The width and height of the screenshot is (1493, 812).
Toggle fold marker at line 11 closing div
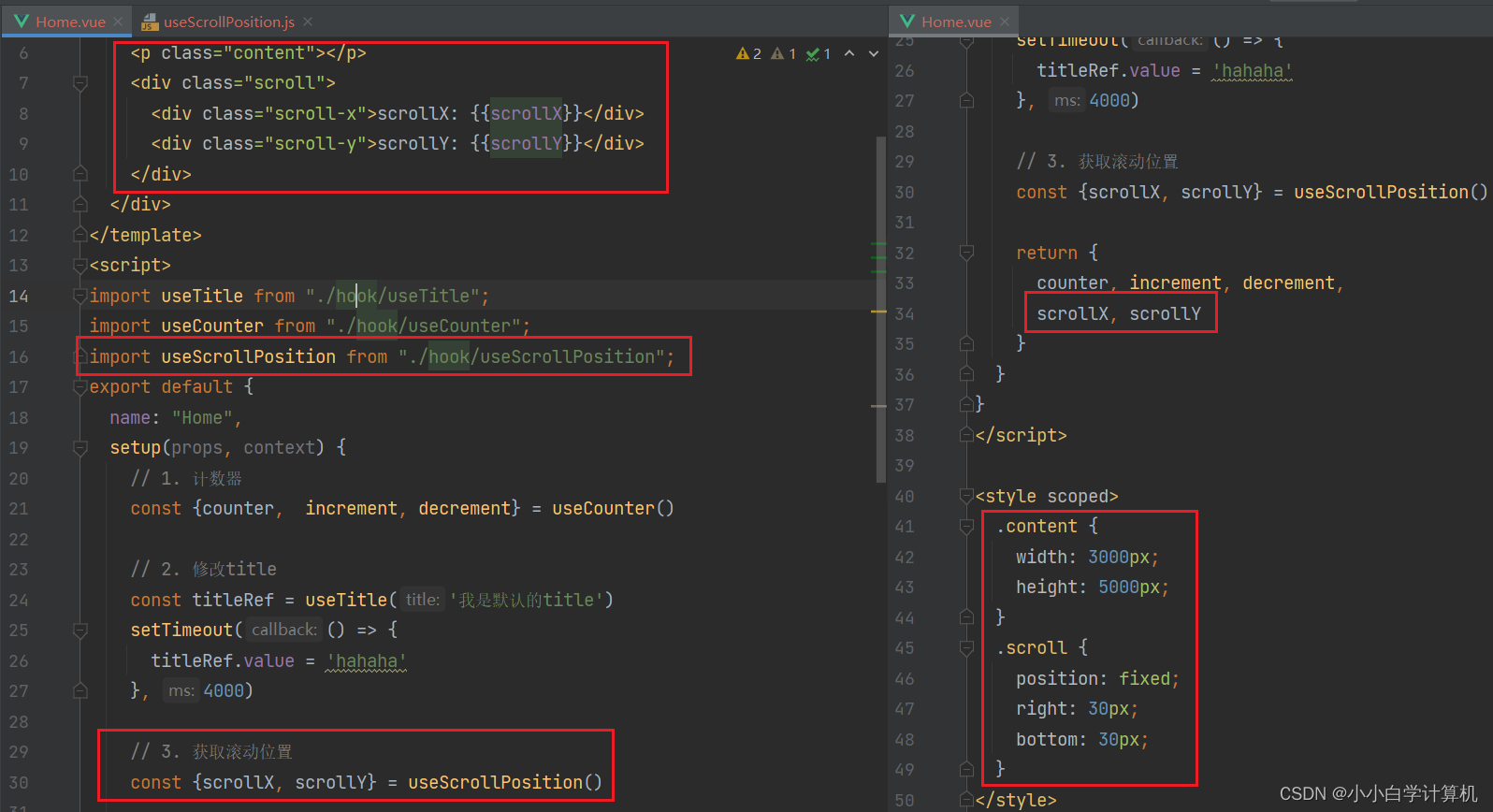pos(80,204)
